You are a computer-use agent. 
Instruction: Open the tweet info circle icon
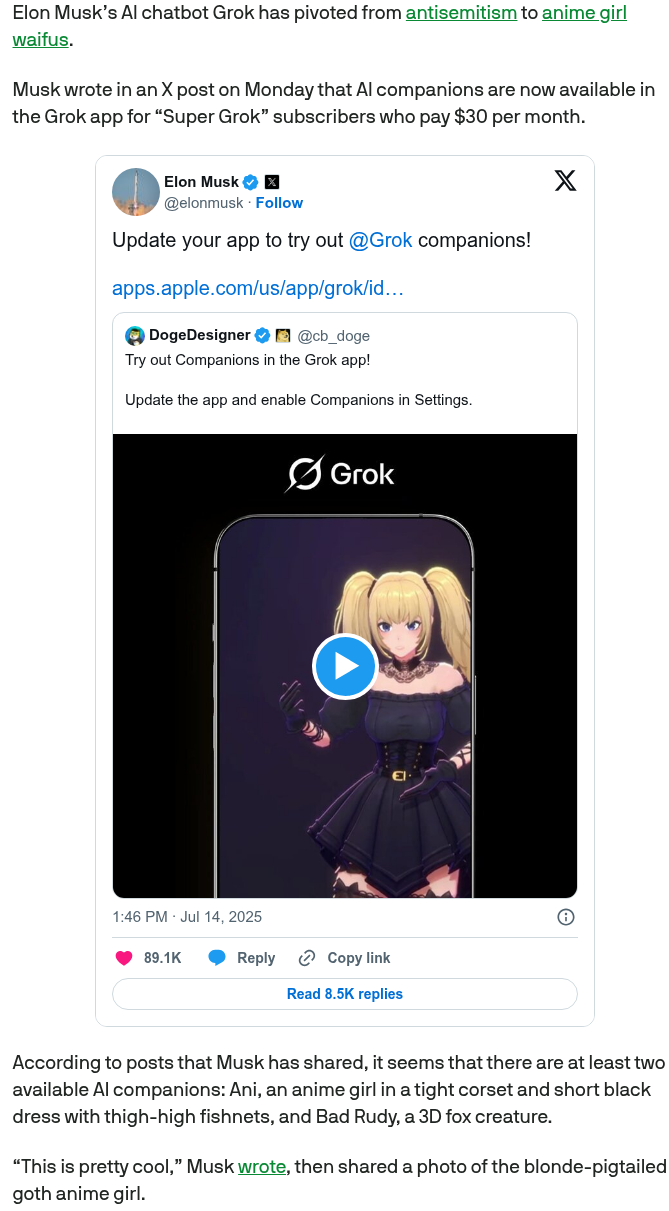(x=565, y=917)
